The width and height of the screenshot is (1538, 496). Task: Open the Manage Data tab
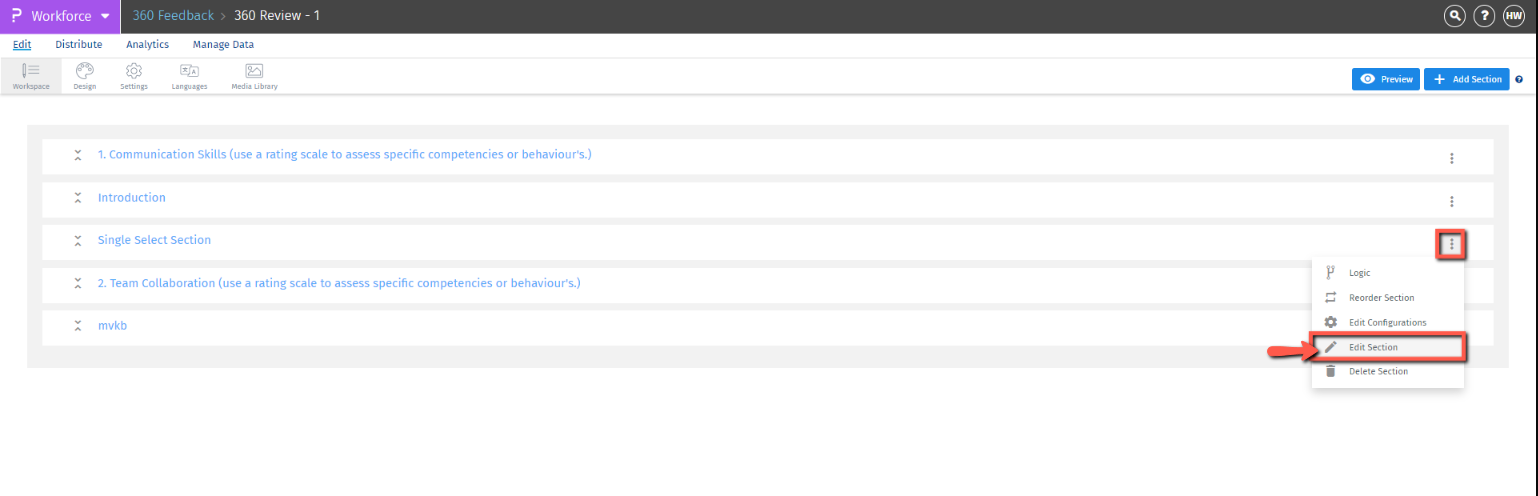223,45
